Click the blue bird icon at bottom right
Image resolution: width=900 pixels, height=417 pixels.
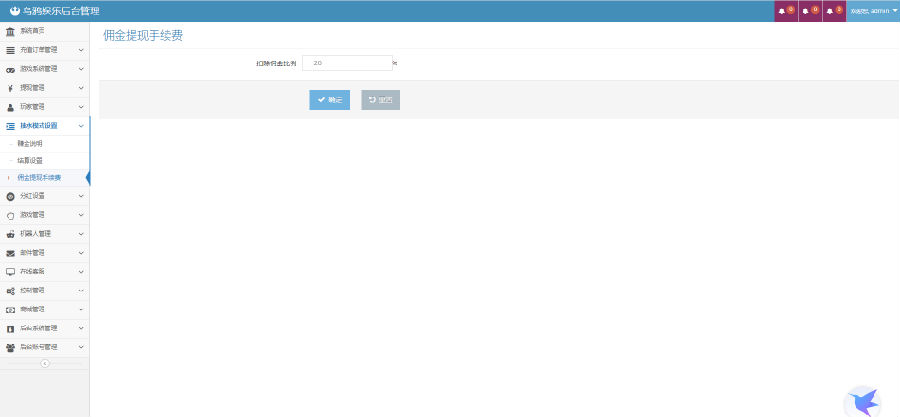(861, 400)
